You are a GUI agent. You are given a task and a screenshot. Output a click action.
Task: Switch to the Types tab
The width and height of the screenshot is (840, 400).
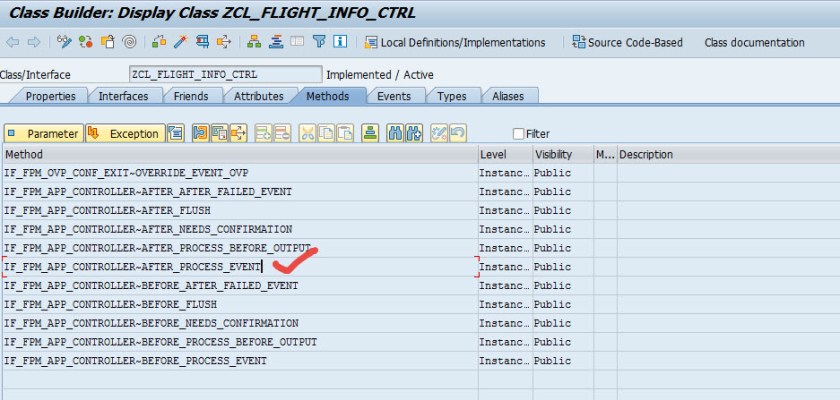pyautogui.click(x=452, y=96)
